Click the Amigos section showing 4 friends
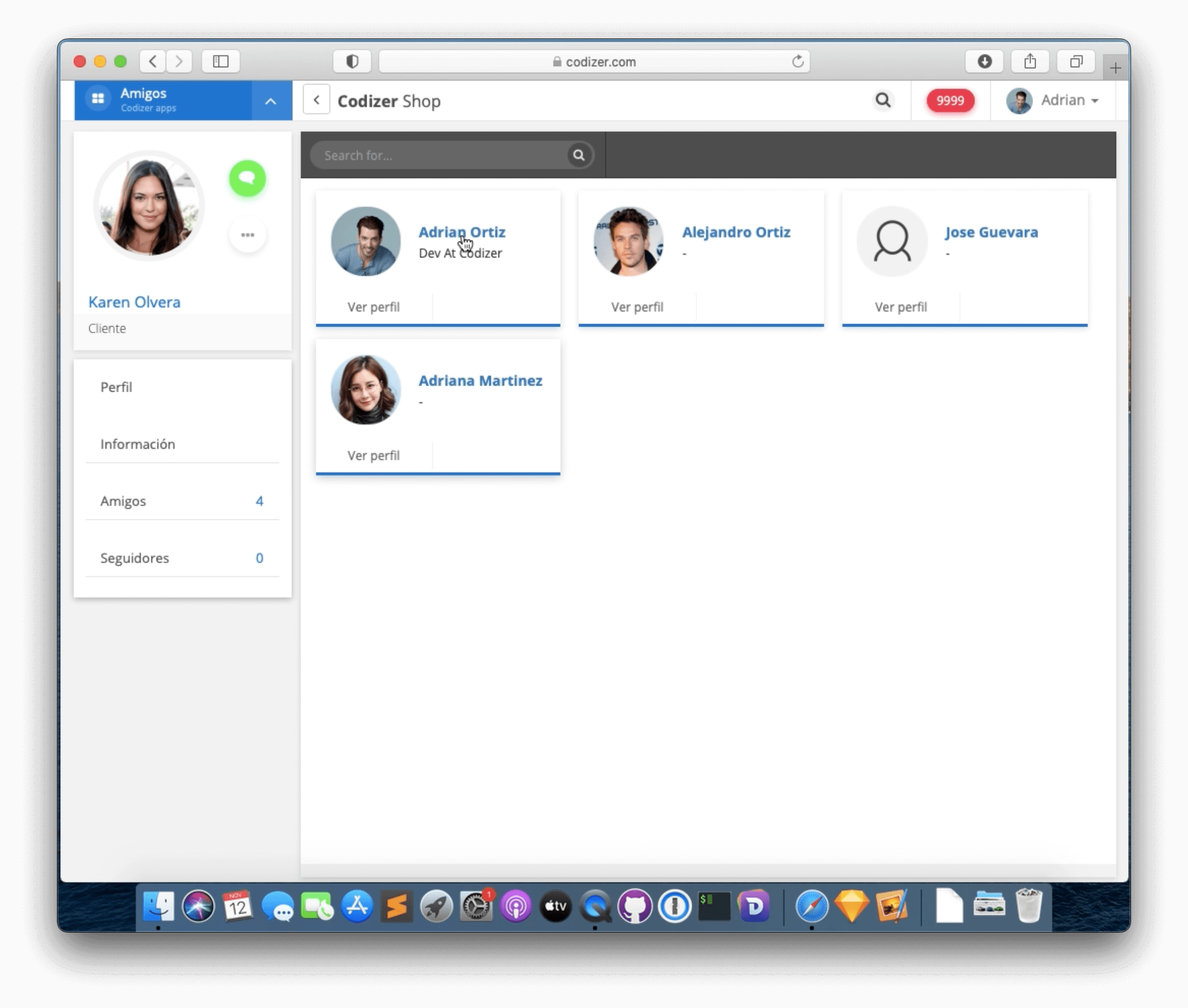Image resolution: width=1188 pixels, height=1008 pixels. pyautogui.click(x=182, y=500)
